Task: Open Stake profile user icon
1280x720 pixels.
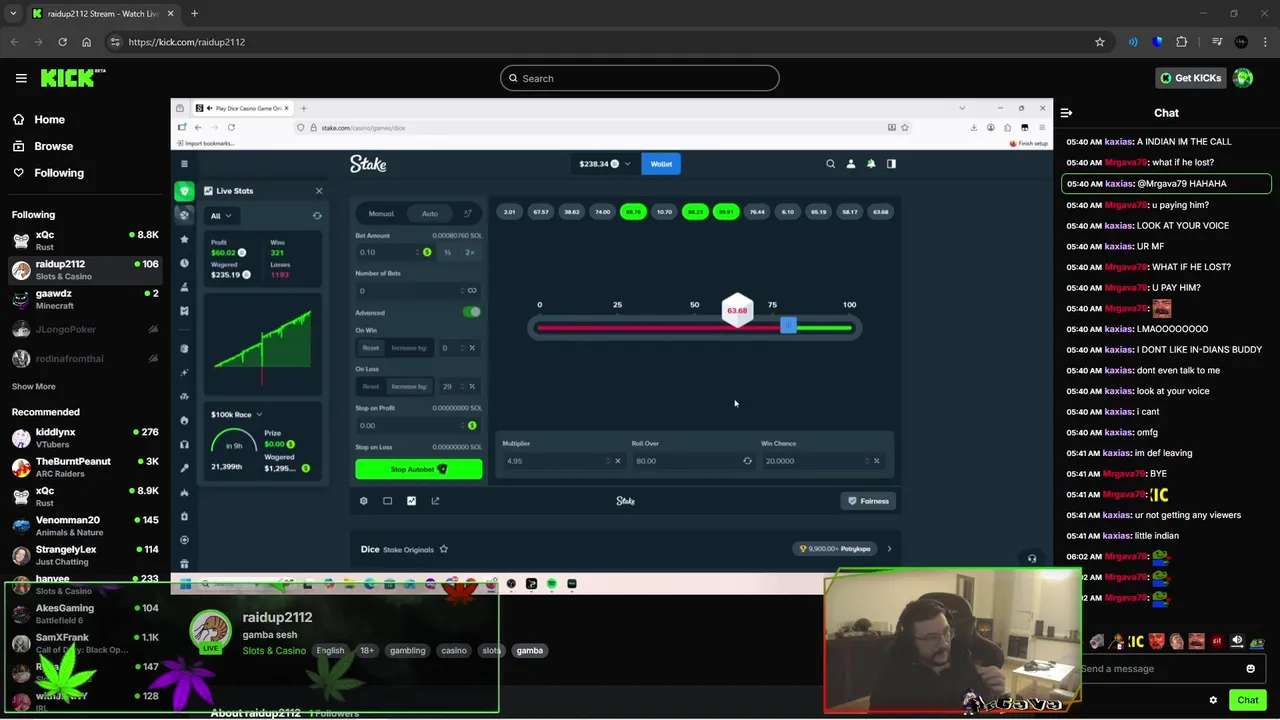Action: [x=851, y=164]
